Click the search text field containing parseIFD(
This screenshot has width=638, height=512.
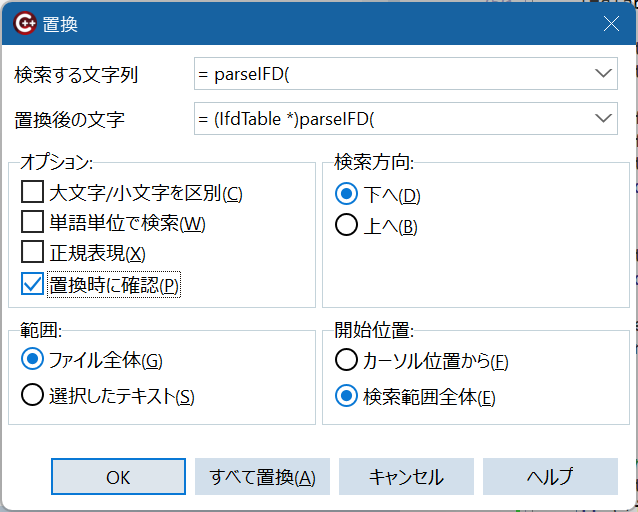(390, 73)
